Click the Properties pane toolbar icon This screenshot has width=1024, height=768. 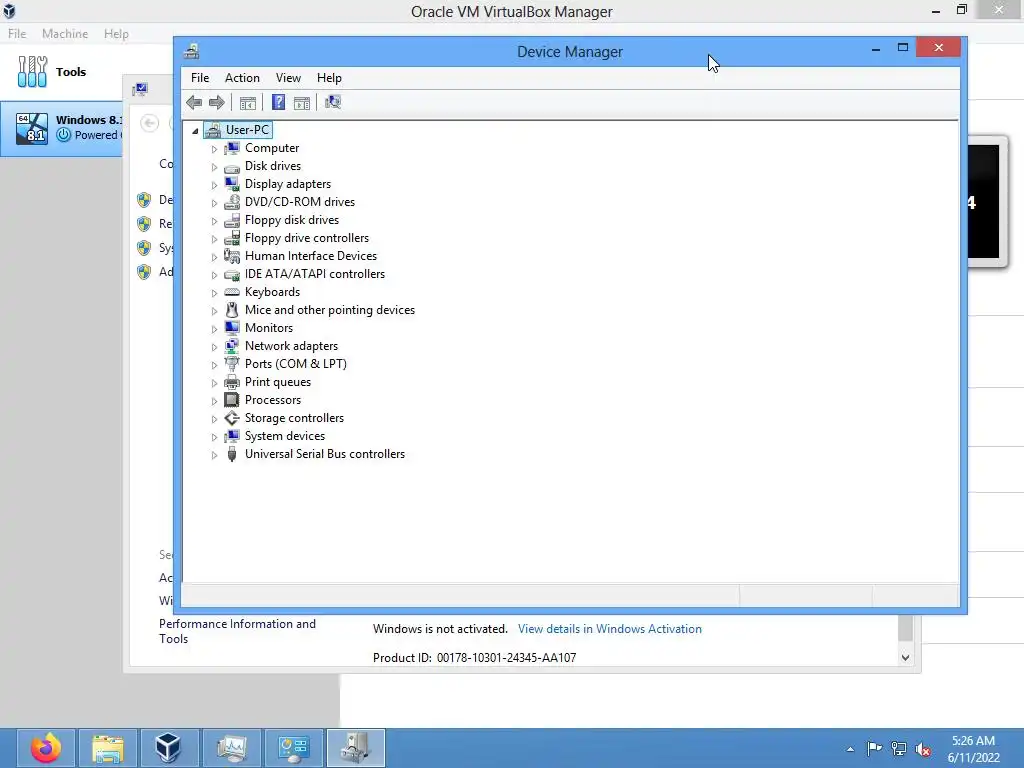[302, 103]
